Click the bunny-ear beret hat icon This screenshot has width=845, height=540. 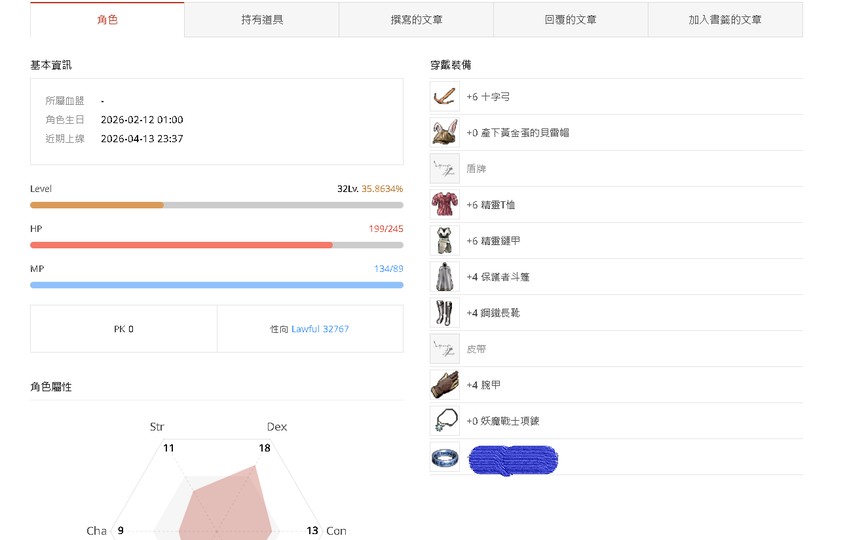445,133
